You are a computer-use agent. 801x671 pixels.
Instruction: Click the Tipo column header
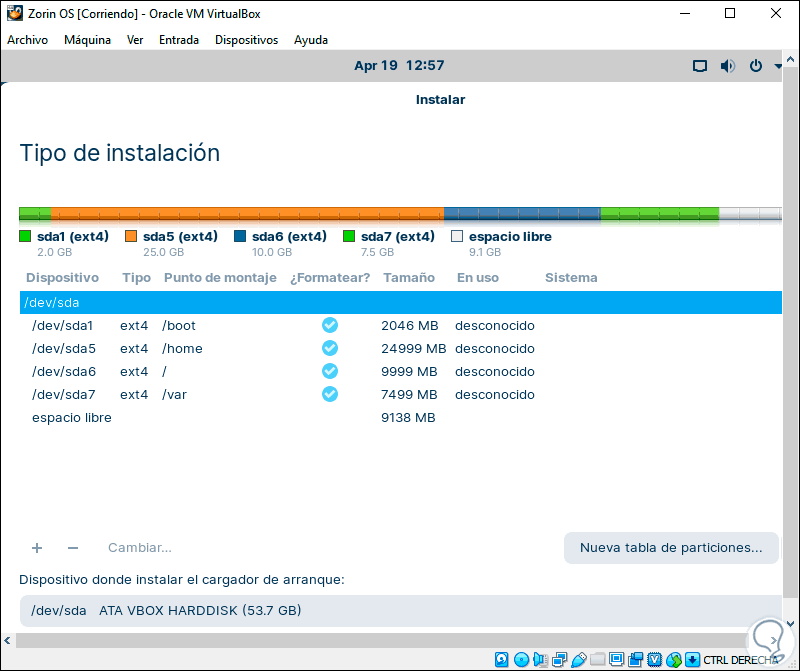pyautogui.click(x=136, y=277)
